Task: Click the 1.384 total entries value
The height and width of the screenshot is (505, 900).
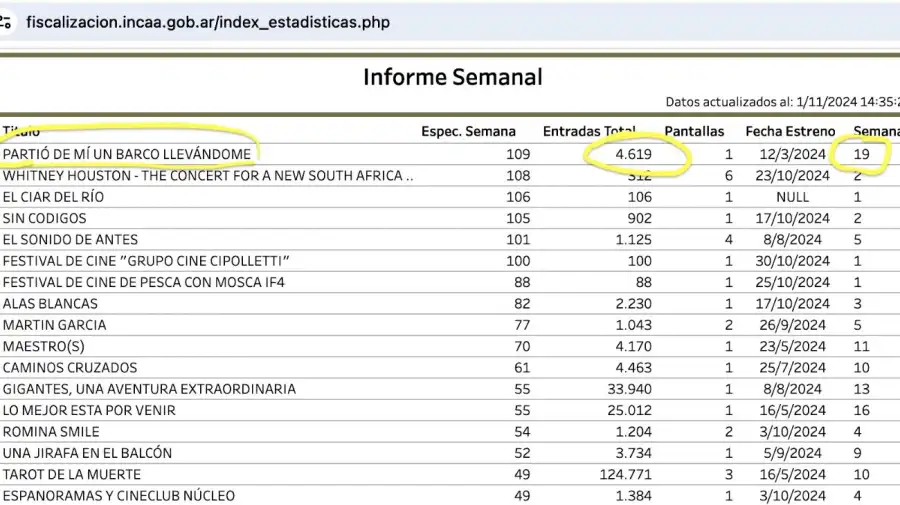Action: (x=634, y=495)
